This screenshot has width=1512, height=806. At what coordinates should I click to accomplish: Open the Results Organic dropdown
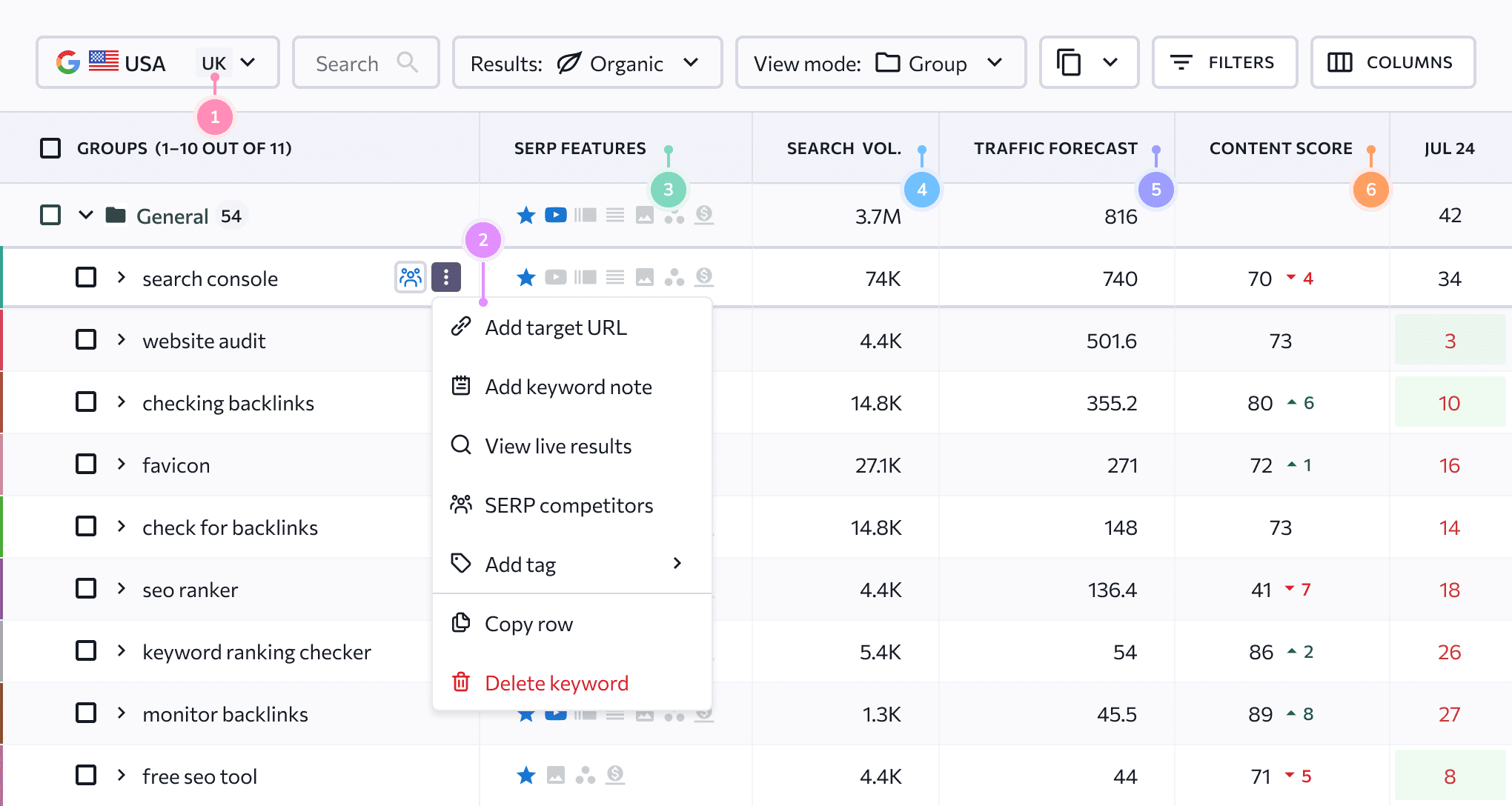(x=587, y=63)
